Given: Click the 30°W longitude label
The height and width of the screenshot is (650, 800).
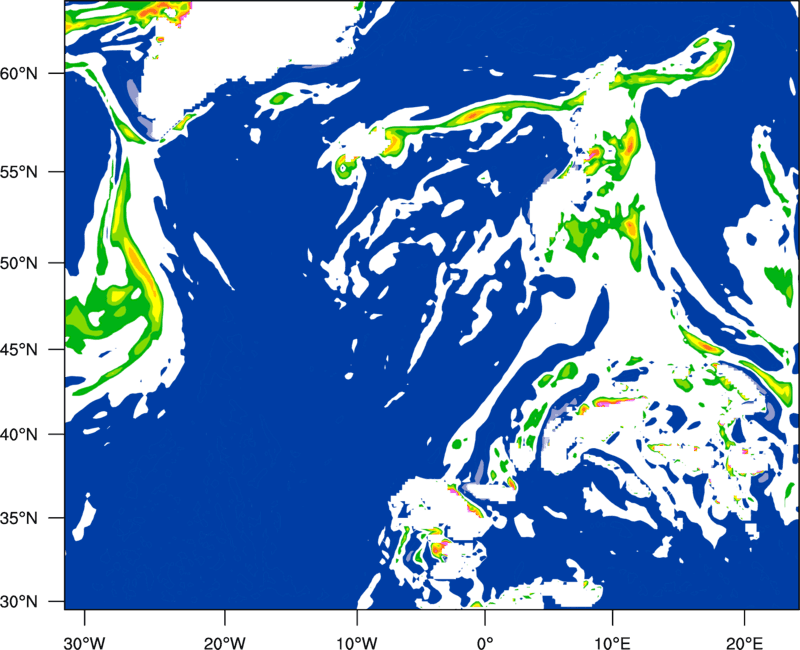Looking at the screenshot, I should (84, 643).
